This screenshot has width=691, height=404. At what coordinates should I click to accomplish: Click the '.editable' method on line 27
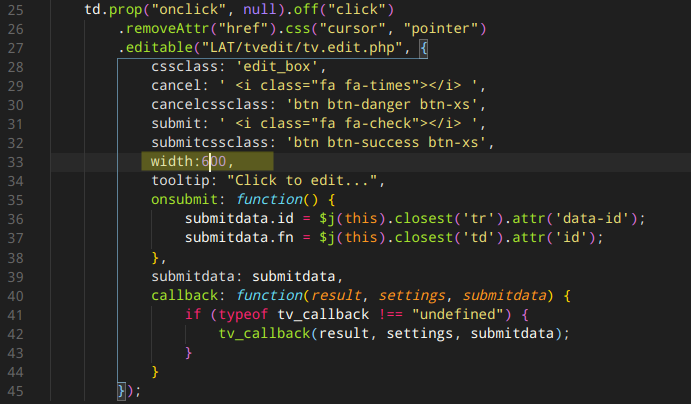pyautogui.click(x=155, y=48)
